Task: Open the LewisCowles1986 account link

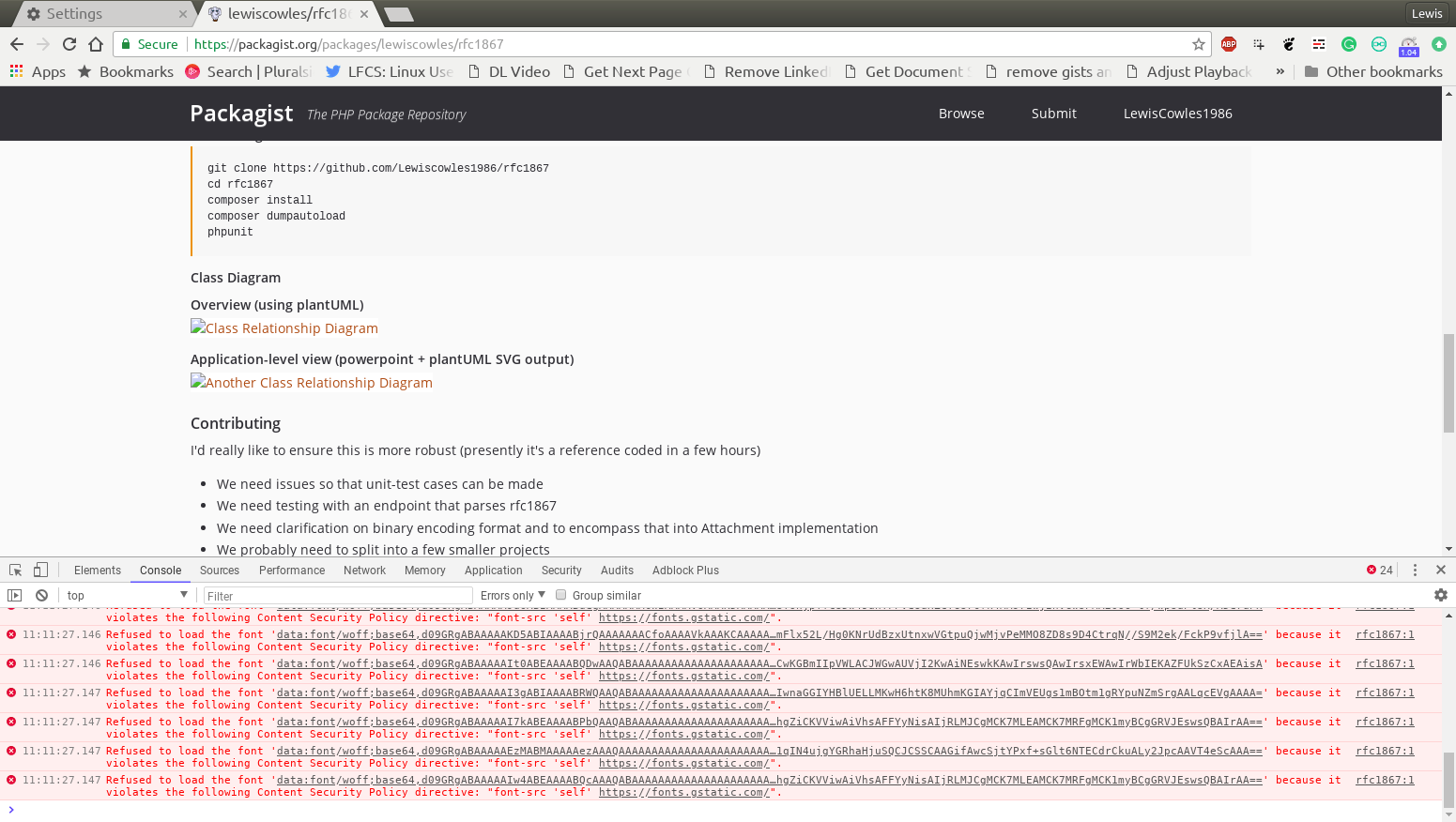Action: pos(1177,114)
